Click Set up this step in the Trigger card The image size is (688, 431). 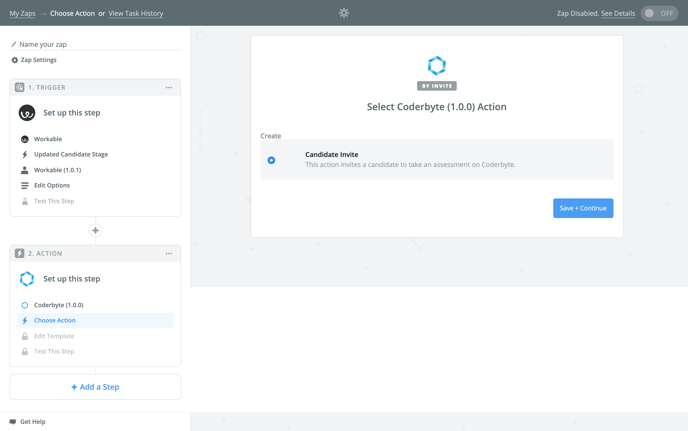(x=72, y=113)
